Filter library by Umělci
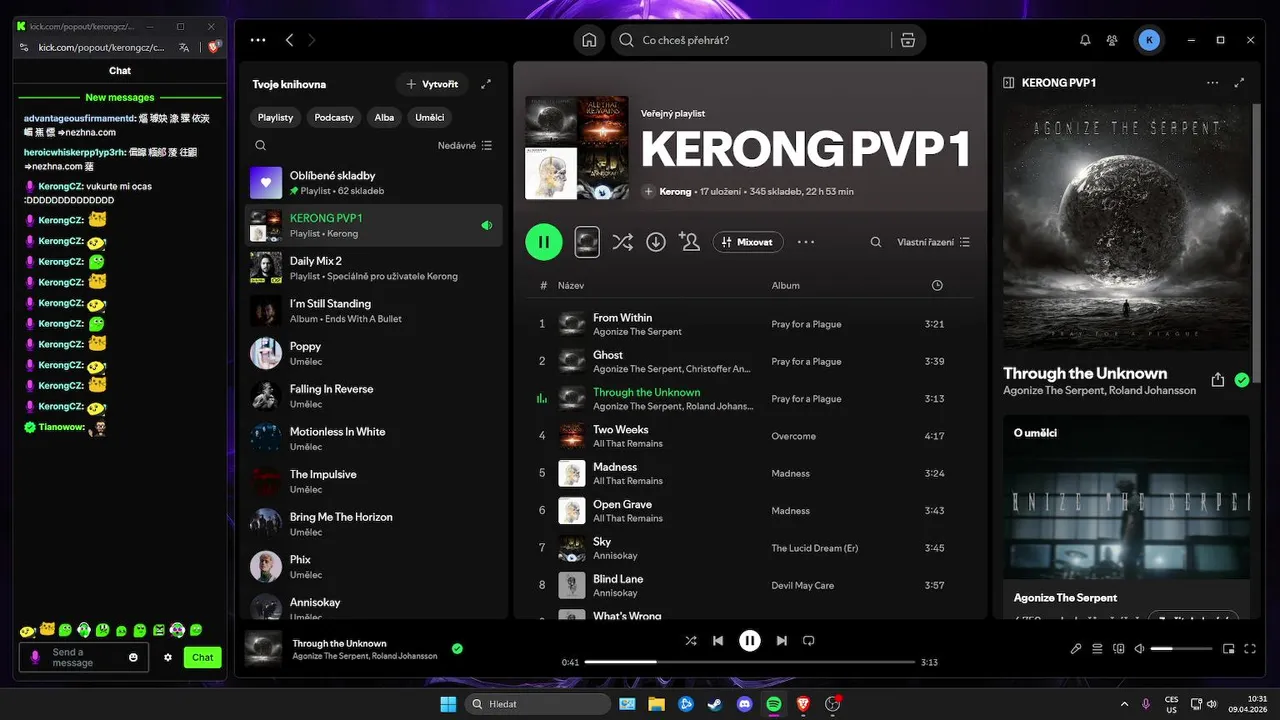Screen dimensions: 1280x720 430,117
